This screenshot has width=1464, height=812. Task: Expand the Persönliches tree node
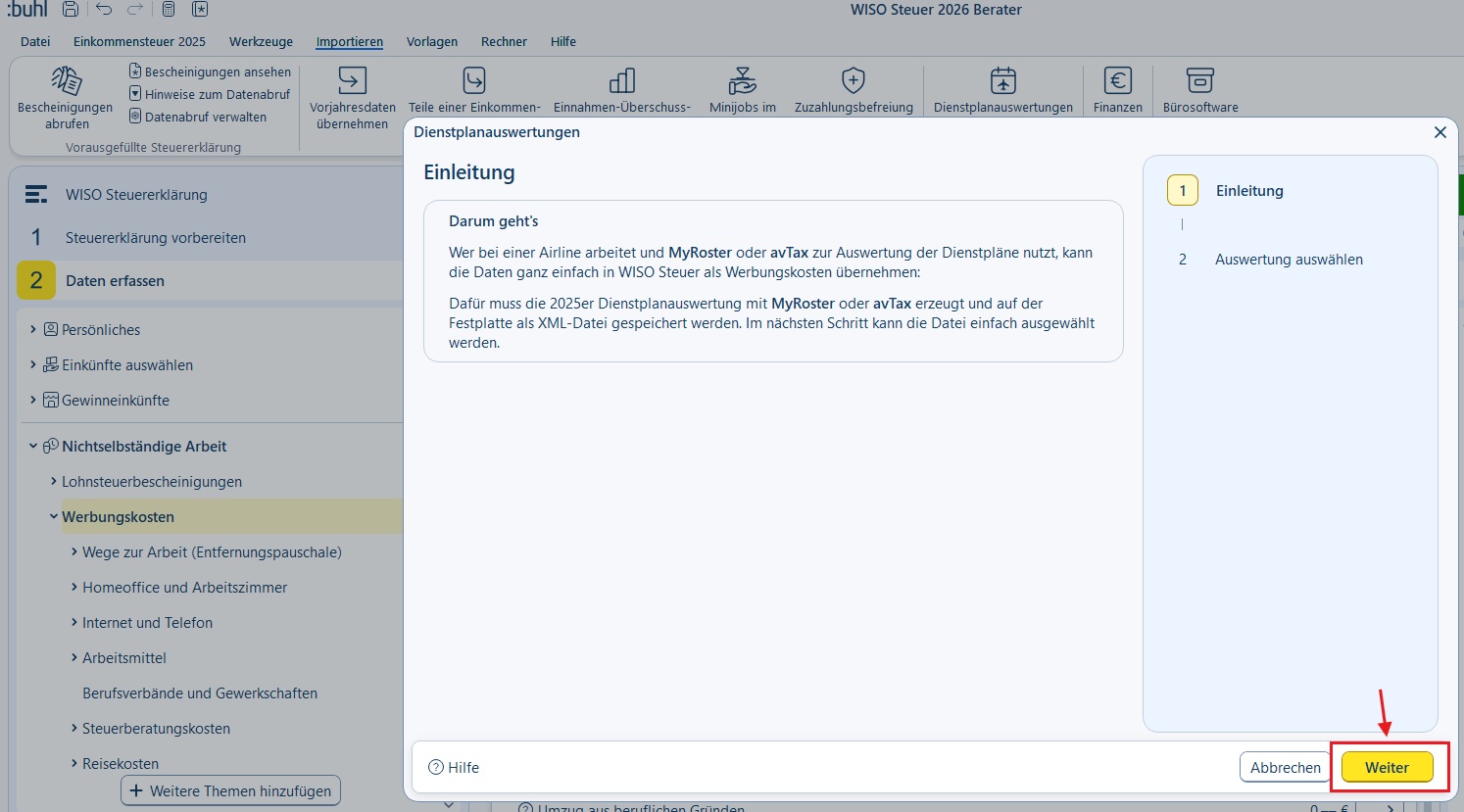point(33,329)
